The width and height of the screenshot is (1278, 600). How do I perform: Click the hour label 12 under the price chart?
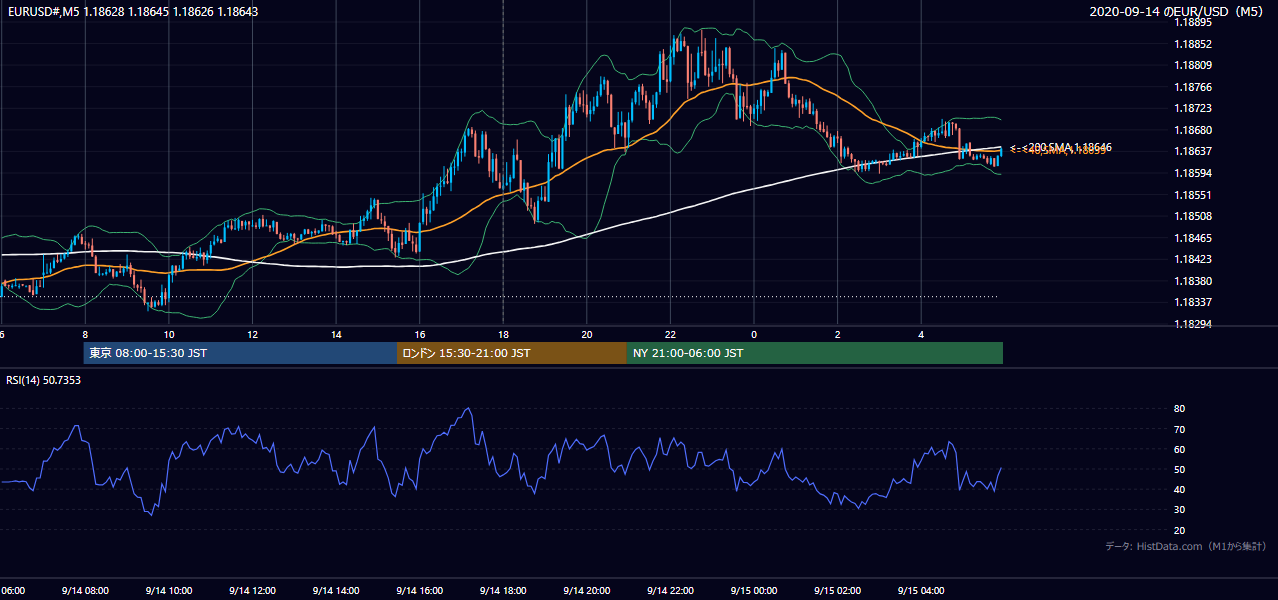pyautogui.click(x=252, y=335)
